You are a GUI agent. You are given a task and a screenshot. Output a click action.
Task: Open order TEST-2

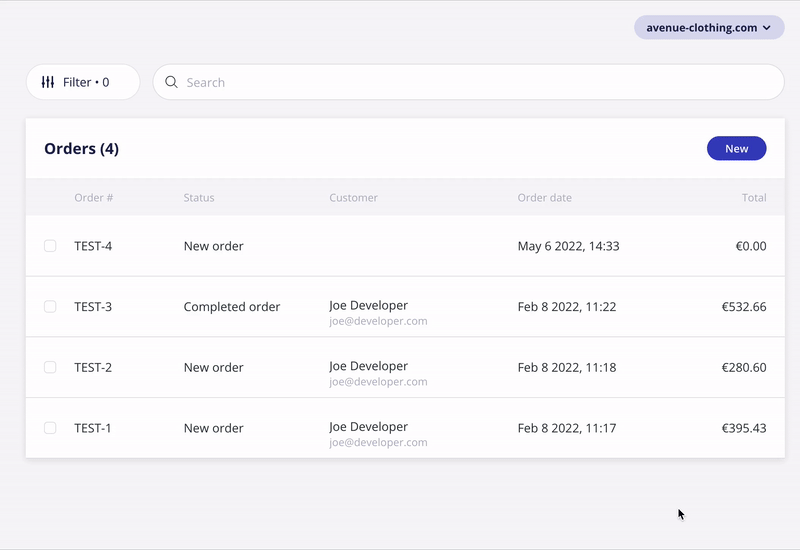coord(93,367)
